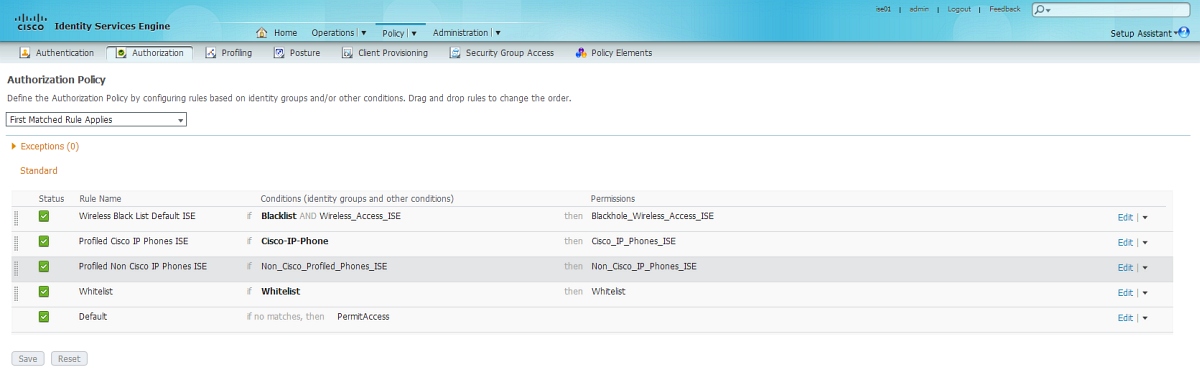
Task: Toggle status of Wireless Black List Default ISE rule
Action: 44,216
